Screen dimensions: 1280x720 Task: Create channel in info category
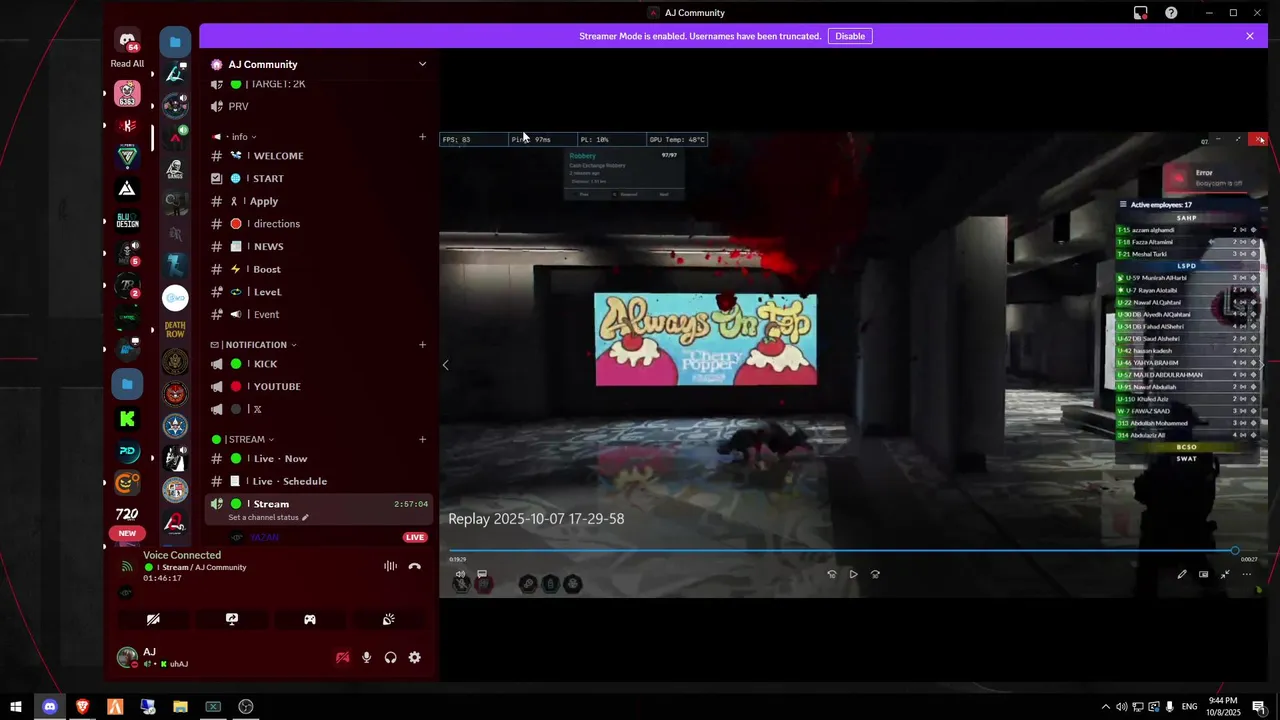[x=422, y=137]
